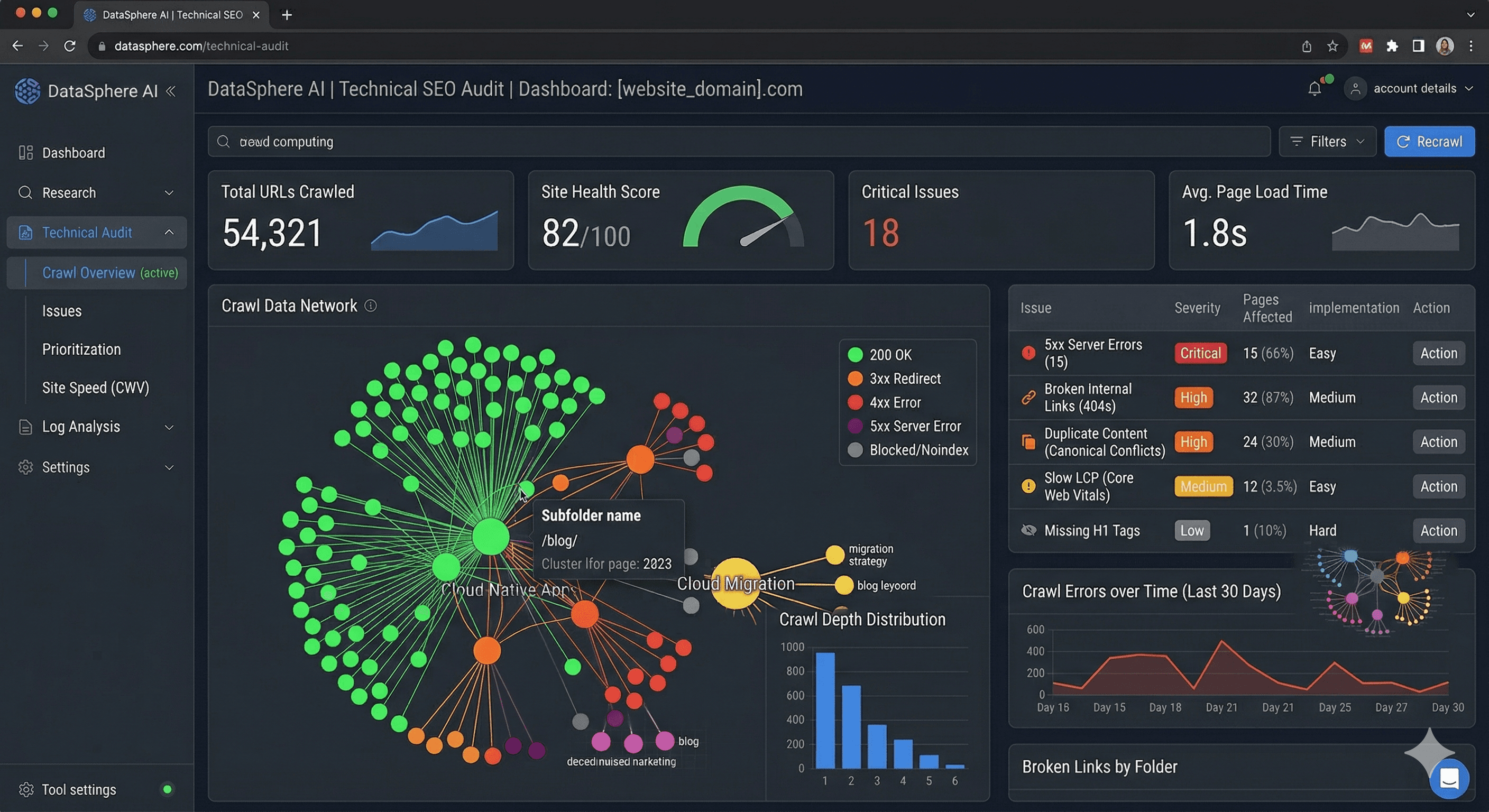Click the browser bookmark star icon

coord(1332,46)
